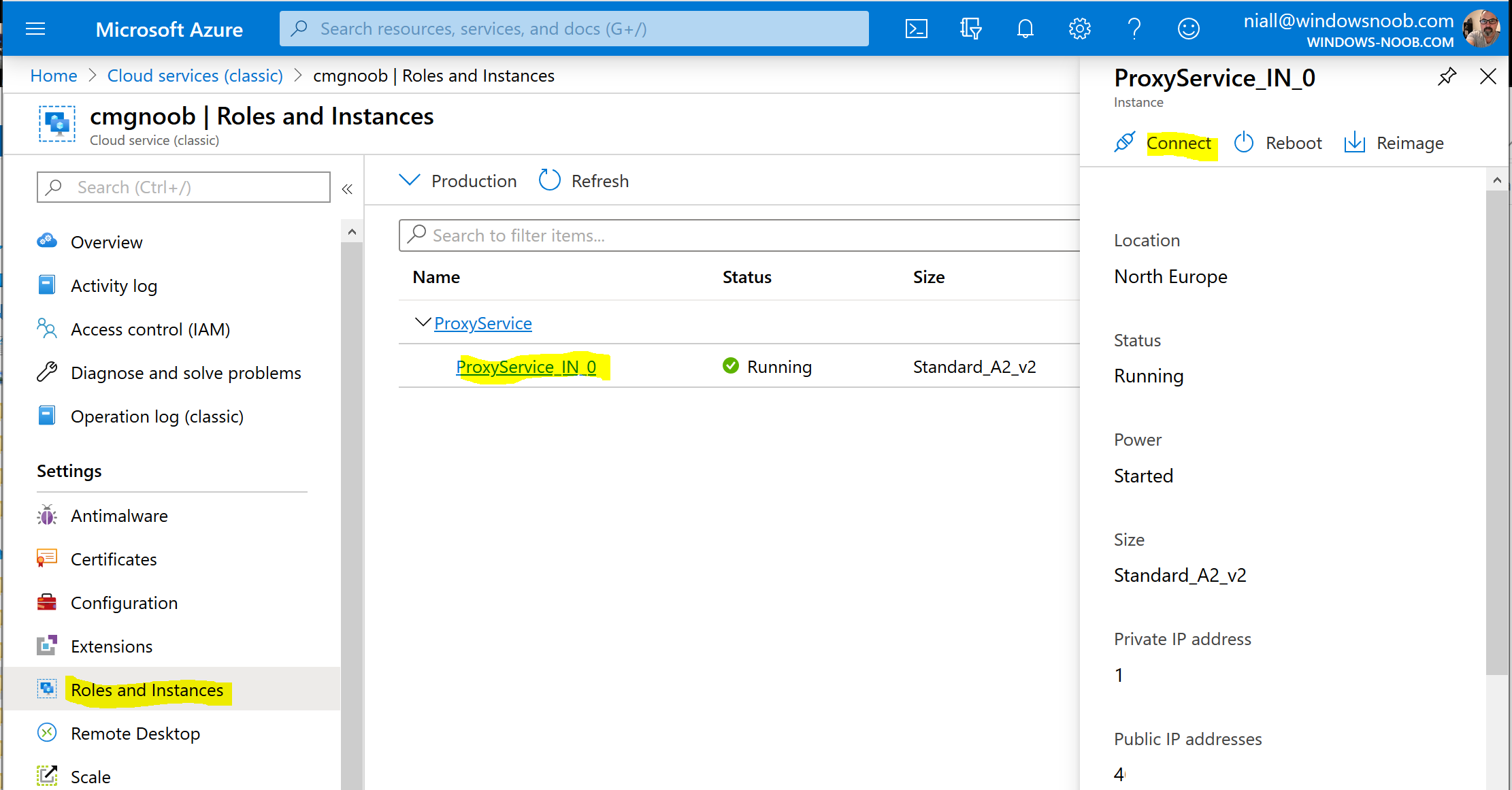Open Cloud Shell from the top bar
The height and width of the screenshot is (790, 1512).
pyautogui.click(x=917, y=29)
